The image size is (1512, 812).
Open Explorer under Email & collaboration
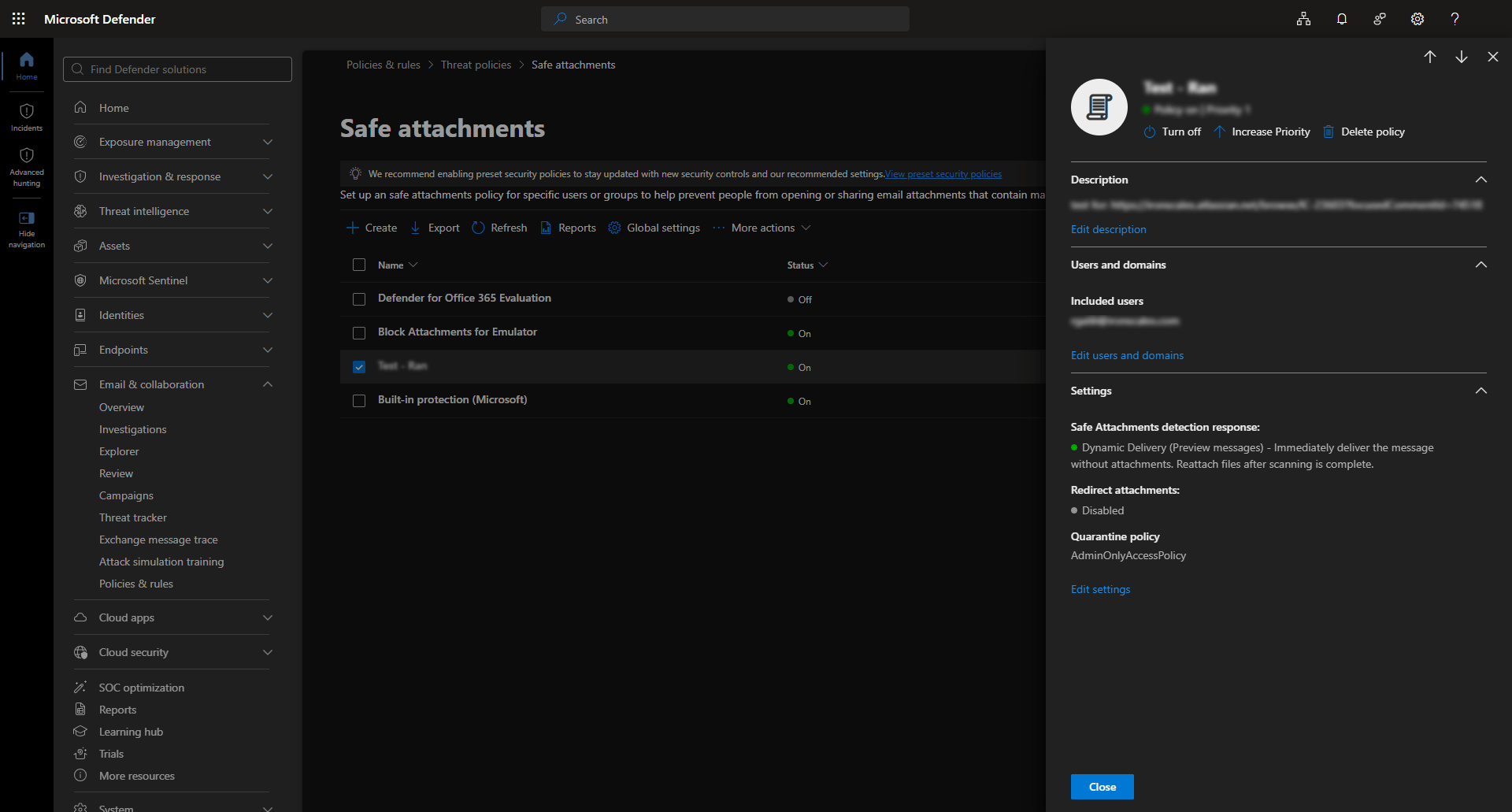tap(119, 451)
